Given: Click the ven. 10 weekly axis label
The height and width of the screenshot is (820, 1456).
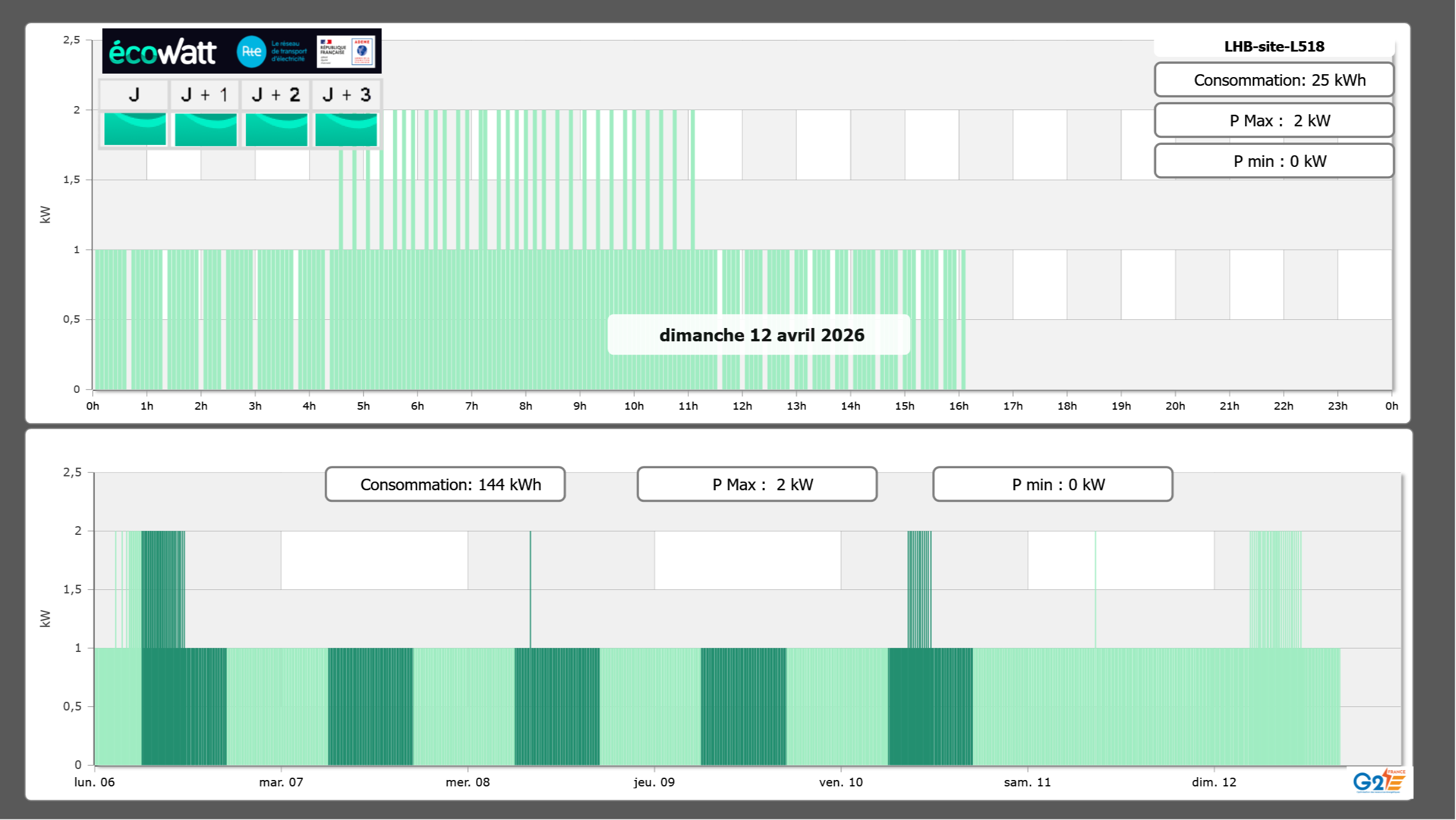Looking at the screenshot, I should (841, 782).
